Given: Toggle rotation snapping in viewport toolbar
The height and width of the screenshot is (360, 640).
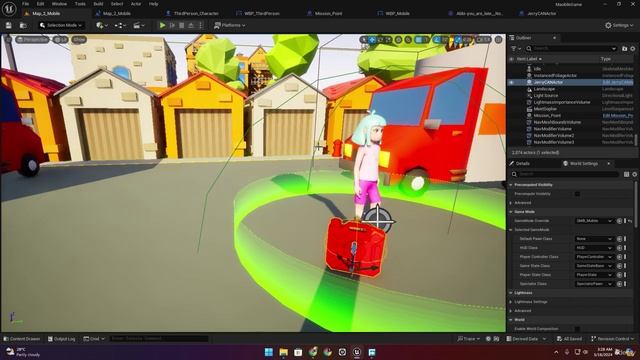Looking at the screenshot, I should click(x=437, y=40).
